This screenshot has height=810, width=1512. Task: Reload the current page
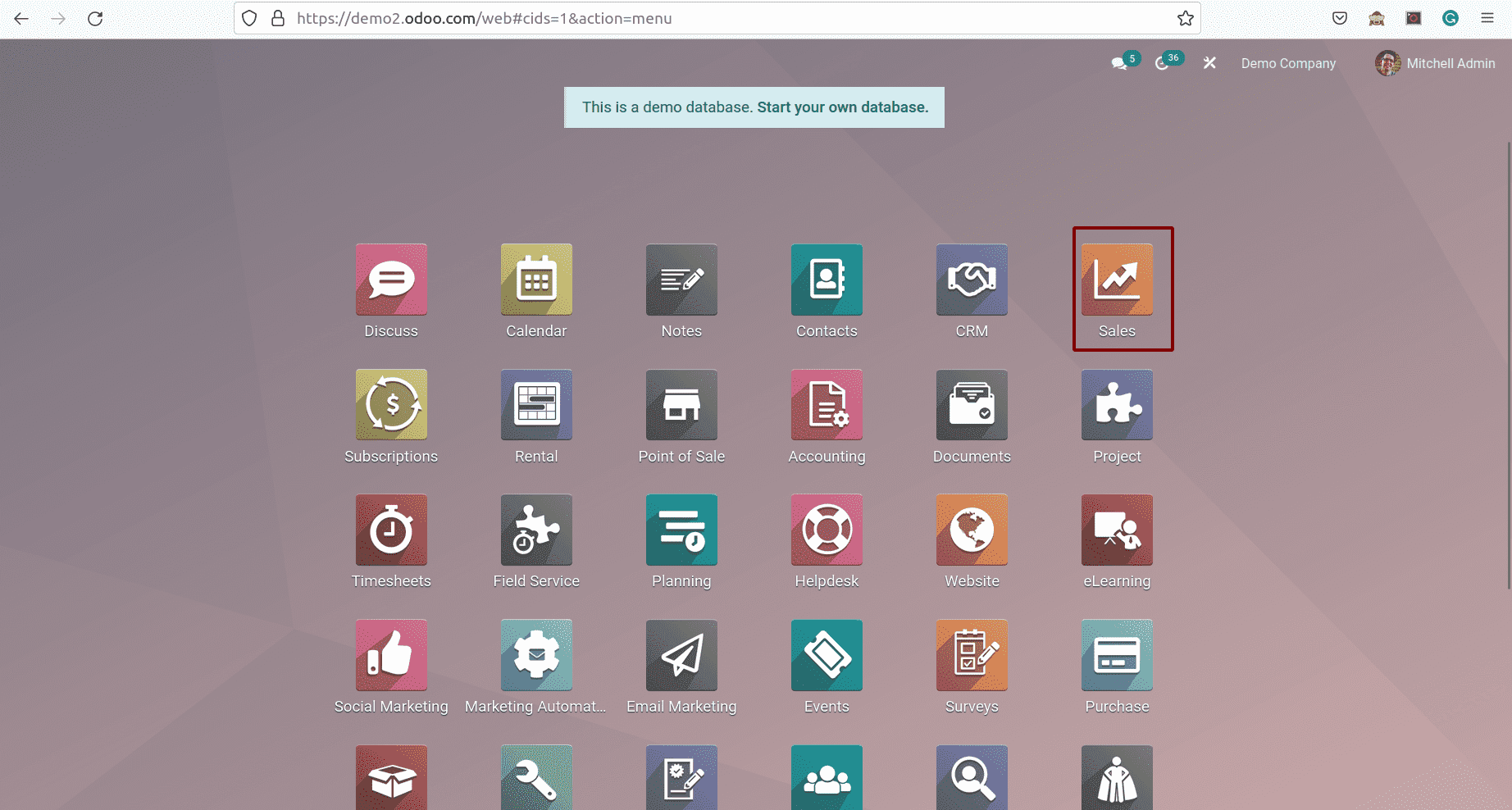point(95,18)
